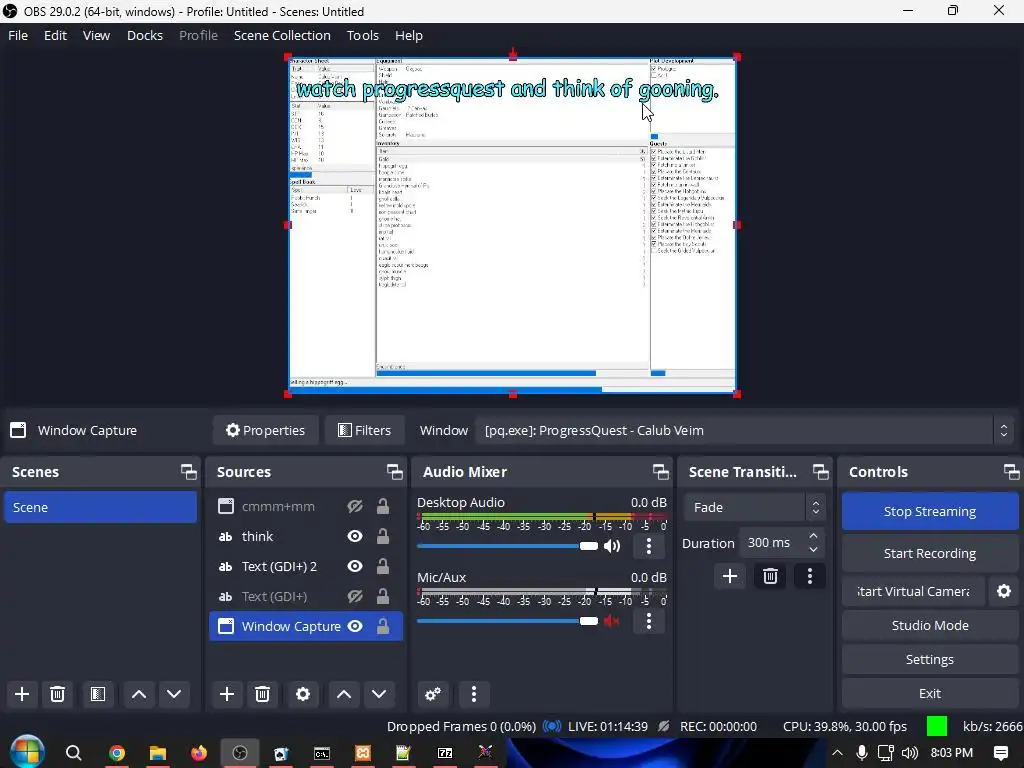Increase transition Duration with up arrow
The height and width of the screenshot is (768, 1024).
pyautogui.click(x=813, y=536)
